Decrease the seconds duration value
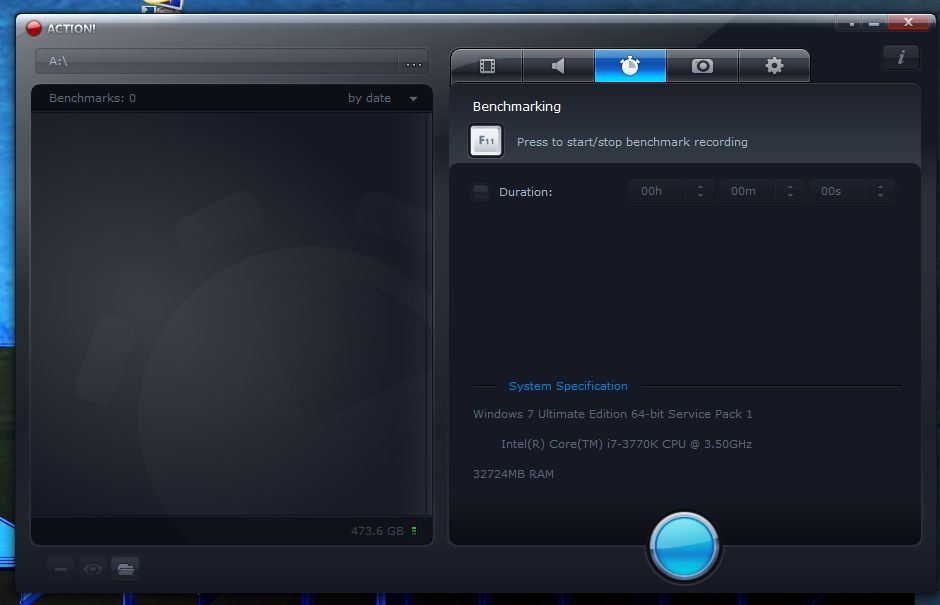940x605 pixels. pos(880,195)
